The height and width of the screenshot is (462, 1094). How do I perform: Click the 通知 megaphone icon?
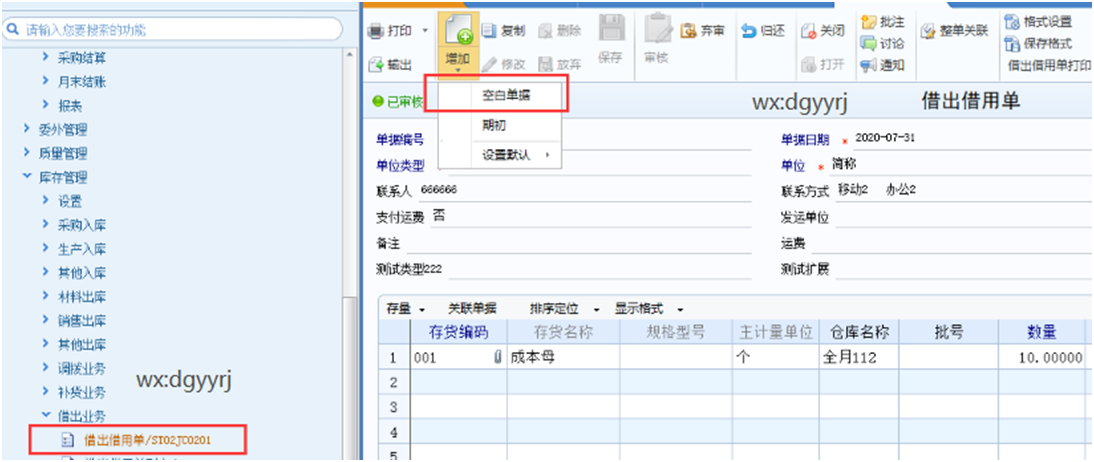868,65
